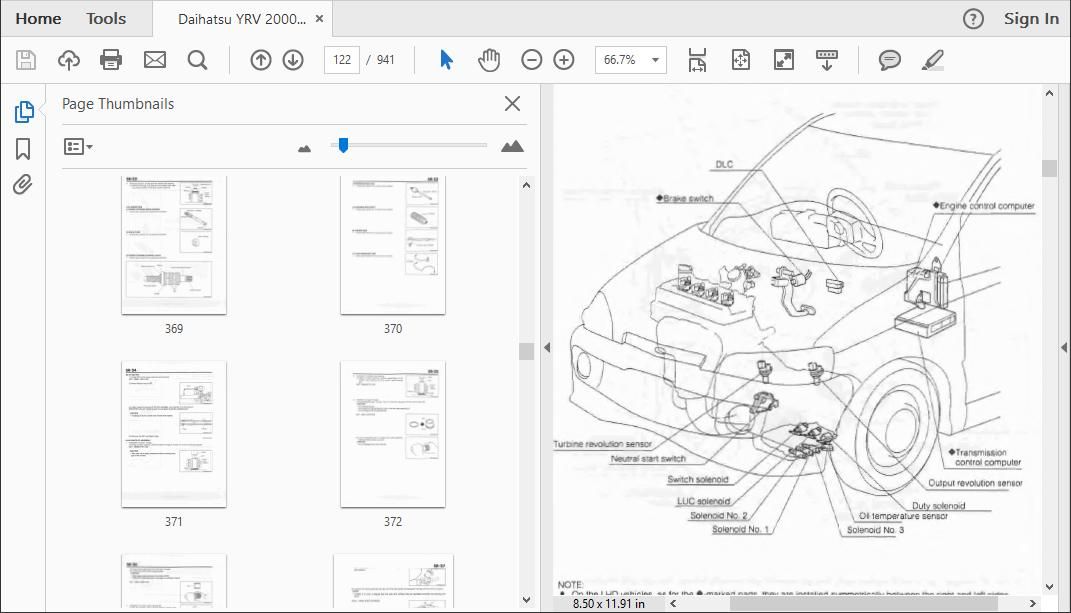Image resolution: width=1071 pixels, height=613 pixels.
Task: Click the page number field 122
Action: pyautogui.click(x=342, y=60)
